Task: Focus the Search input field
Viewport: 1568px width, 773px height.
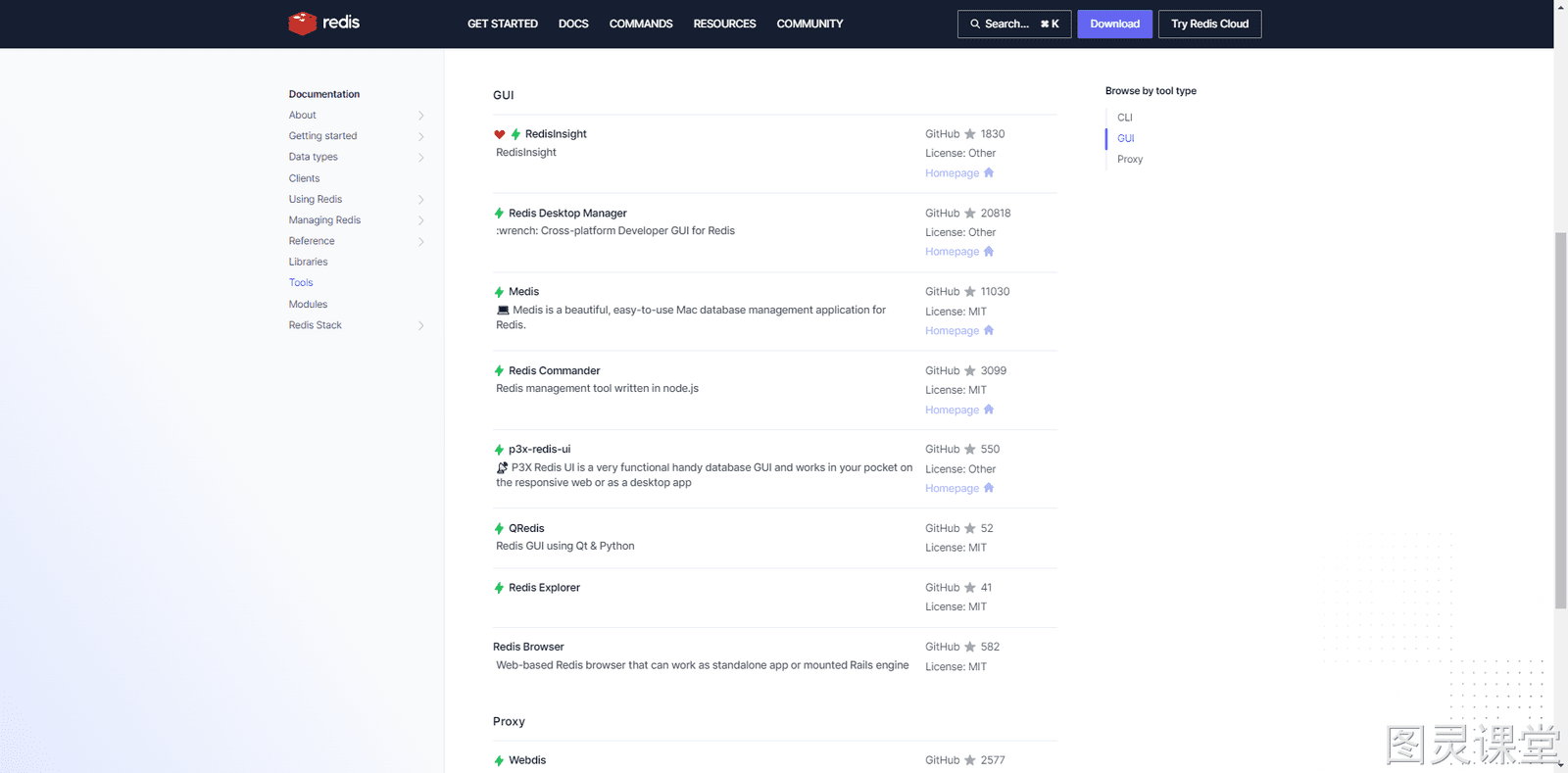Action: click(x=1014, y=24)
